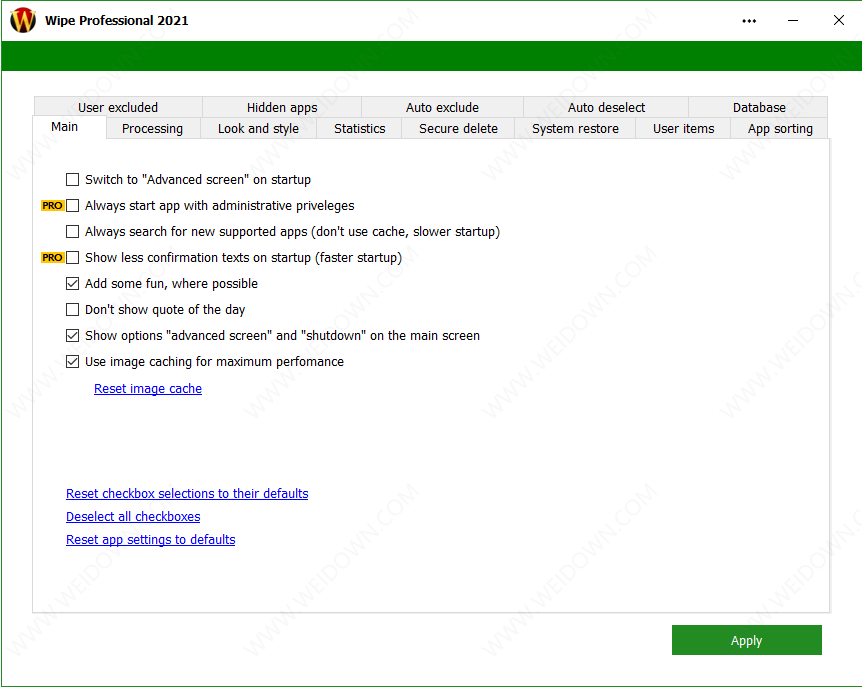Image resolution: width=862 pixels, height=687 pixels.
Task: Open the three-dots more options menu
Action: (x=749, y=21)
